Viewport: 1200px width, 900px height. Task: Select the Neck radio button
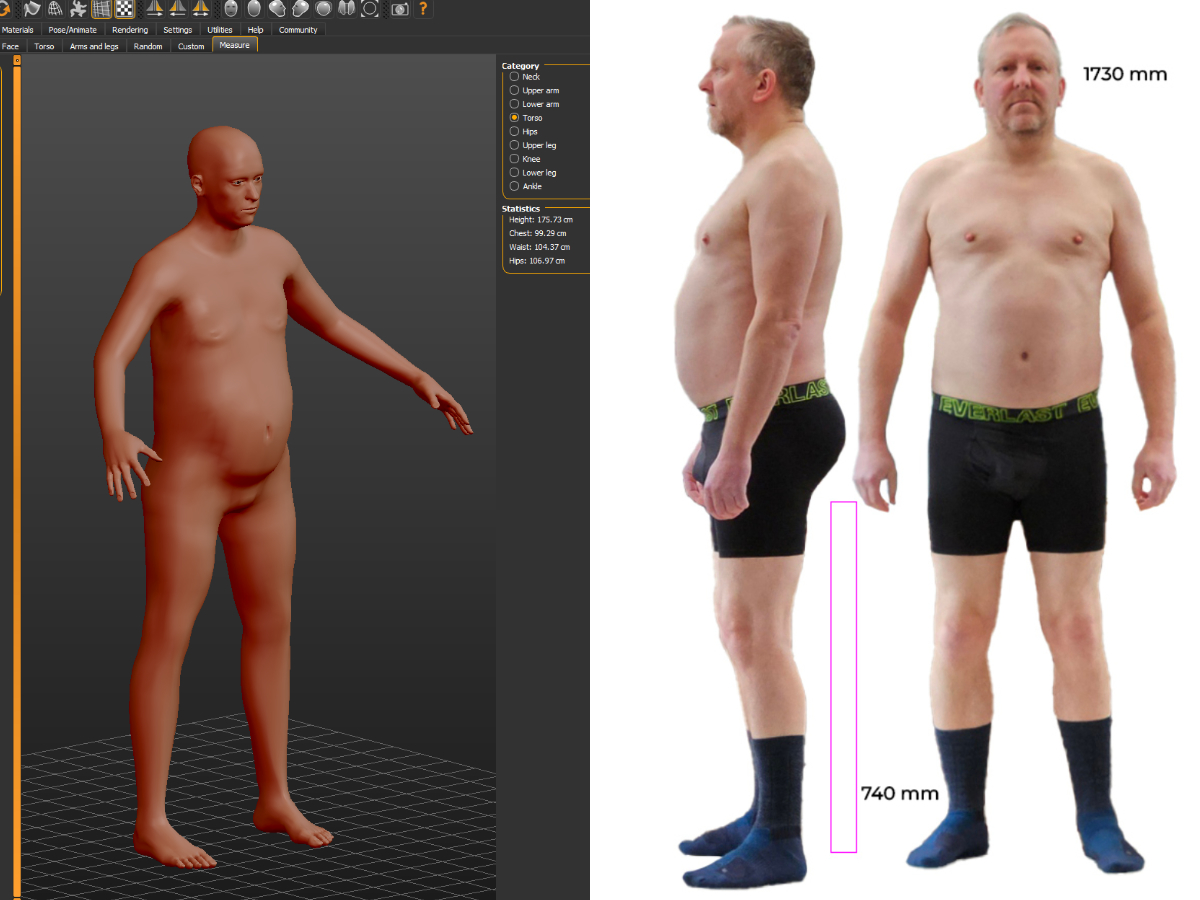pos(515,77)
